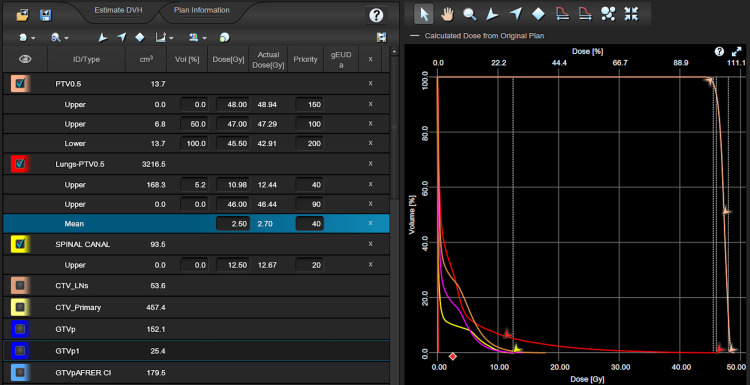Screen dimensions: 750x385
Task: Select the magnifier zoom tool
Action: pyautogui.click(x=470, y=14)
